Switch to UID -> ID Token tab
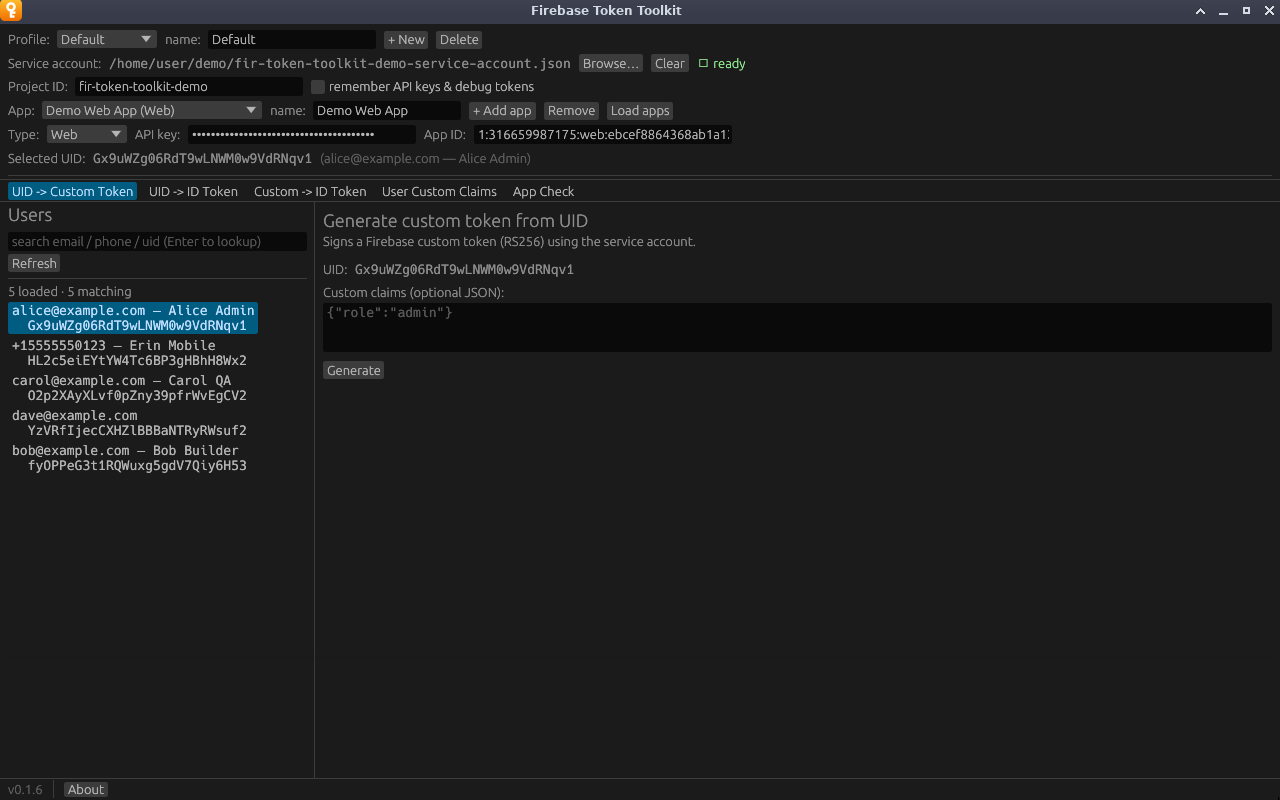Screen dimensions: 1280x800 point(193,191)
